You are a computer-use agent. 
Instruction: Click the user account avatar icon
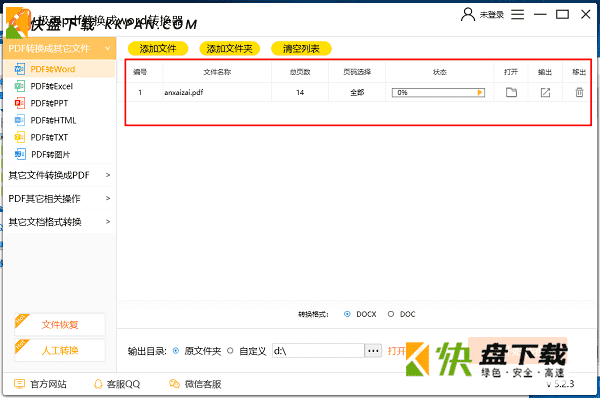pyautogui.click(x=468, y=15)
